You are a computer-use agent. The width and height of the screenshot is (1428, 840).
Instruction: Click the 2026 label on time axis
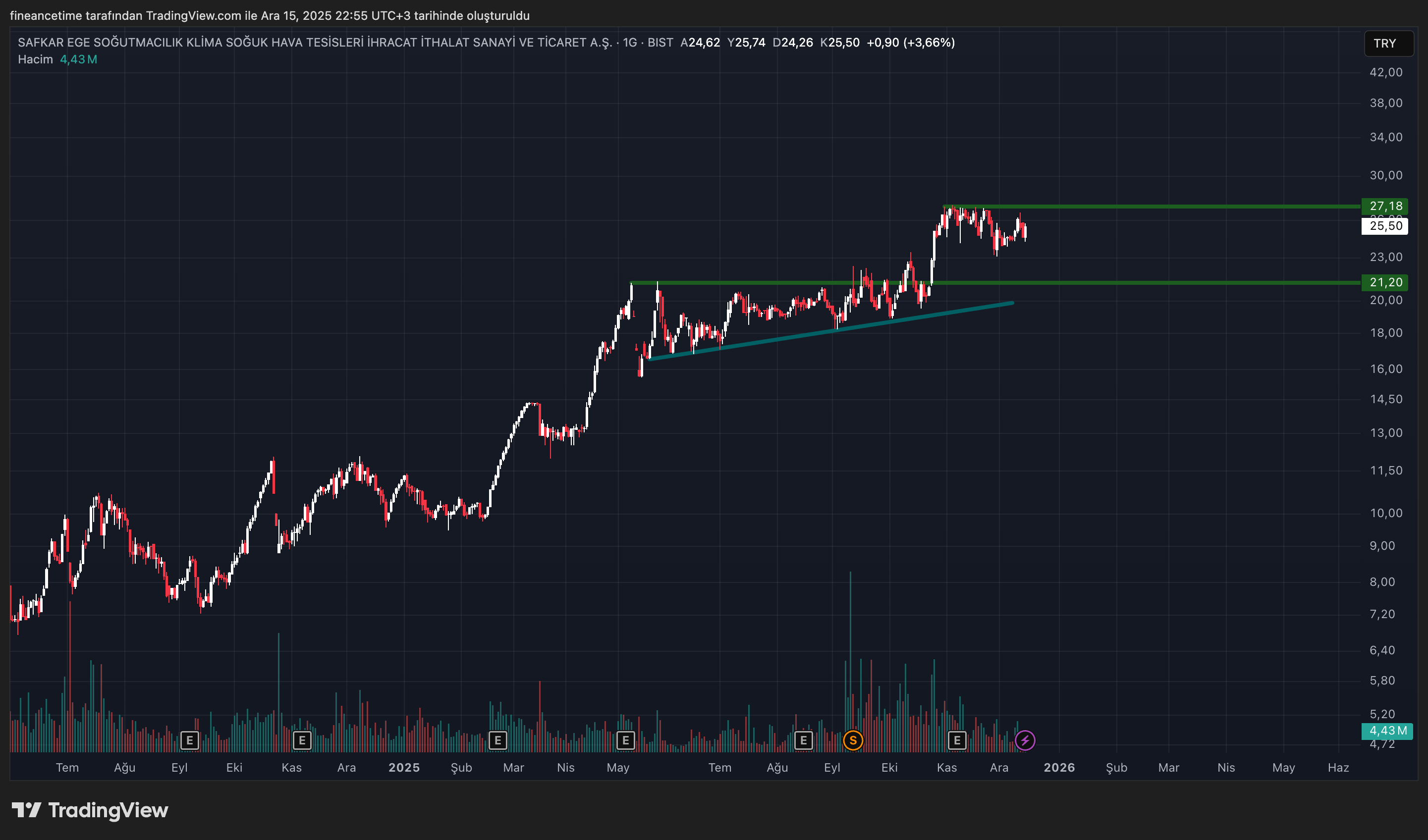1059,768
